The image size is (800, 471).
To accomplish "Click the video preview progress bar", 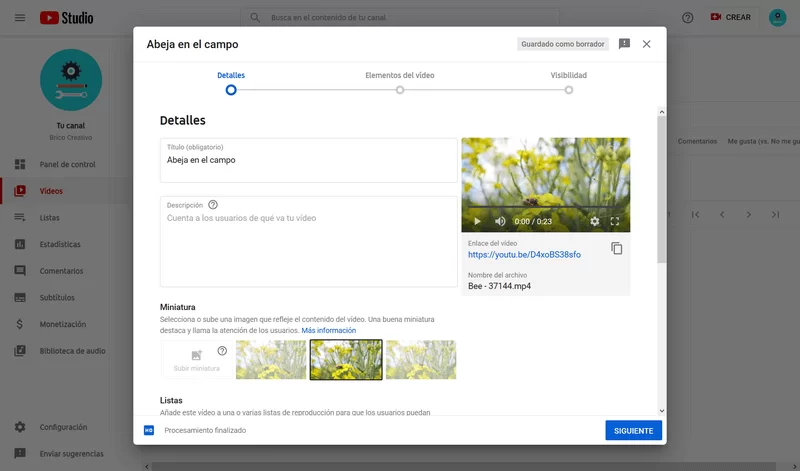I will click(545, 207).
